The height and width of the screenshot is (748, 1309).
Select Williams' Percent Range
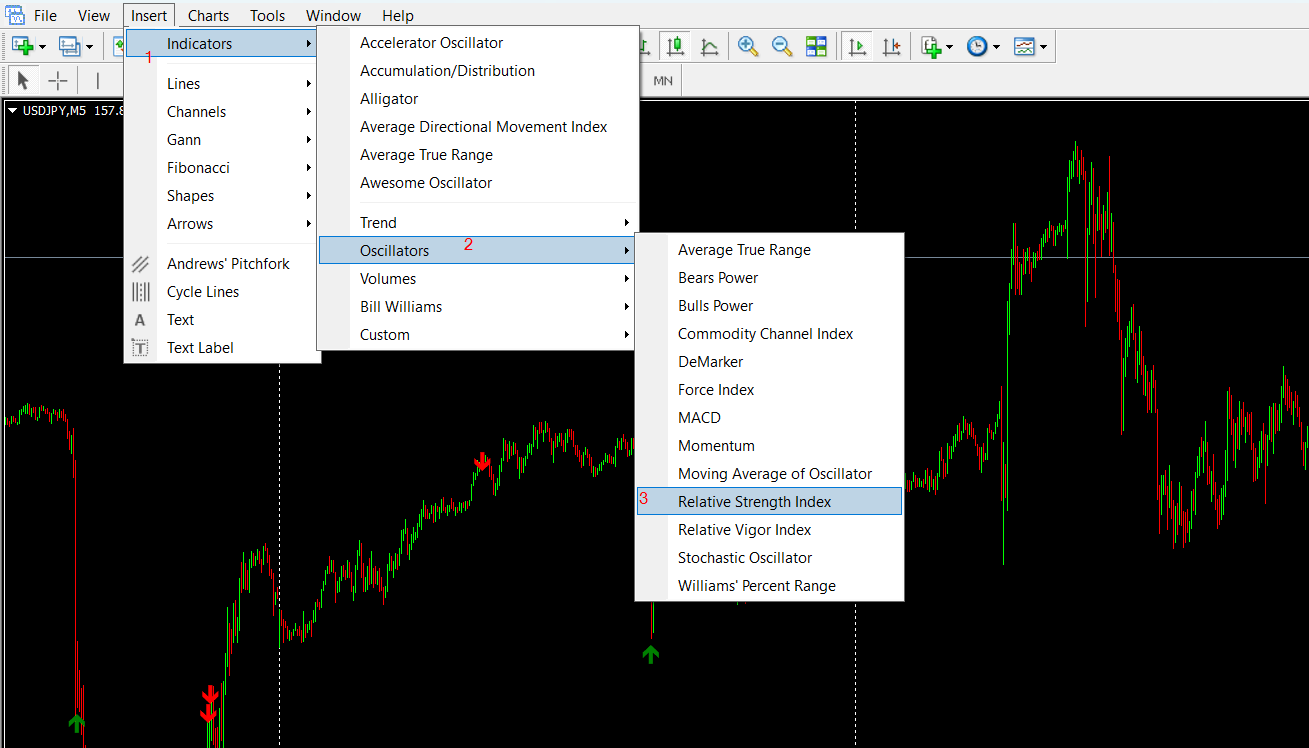coord(769,586)
